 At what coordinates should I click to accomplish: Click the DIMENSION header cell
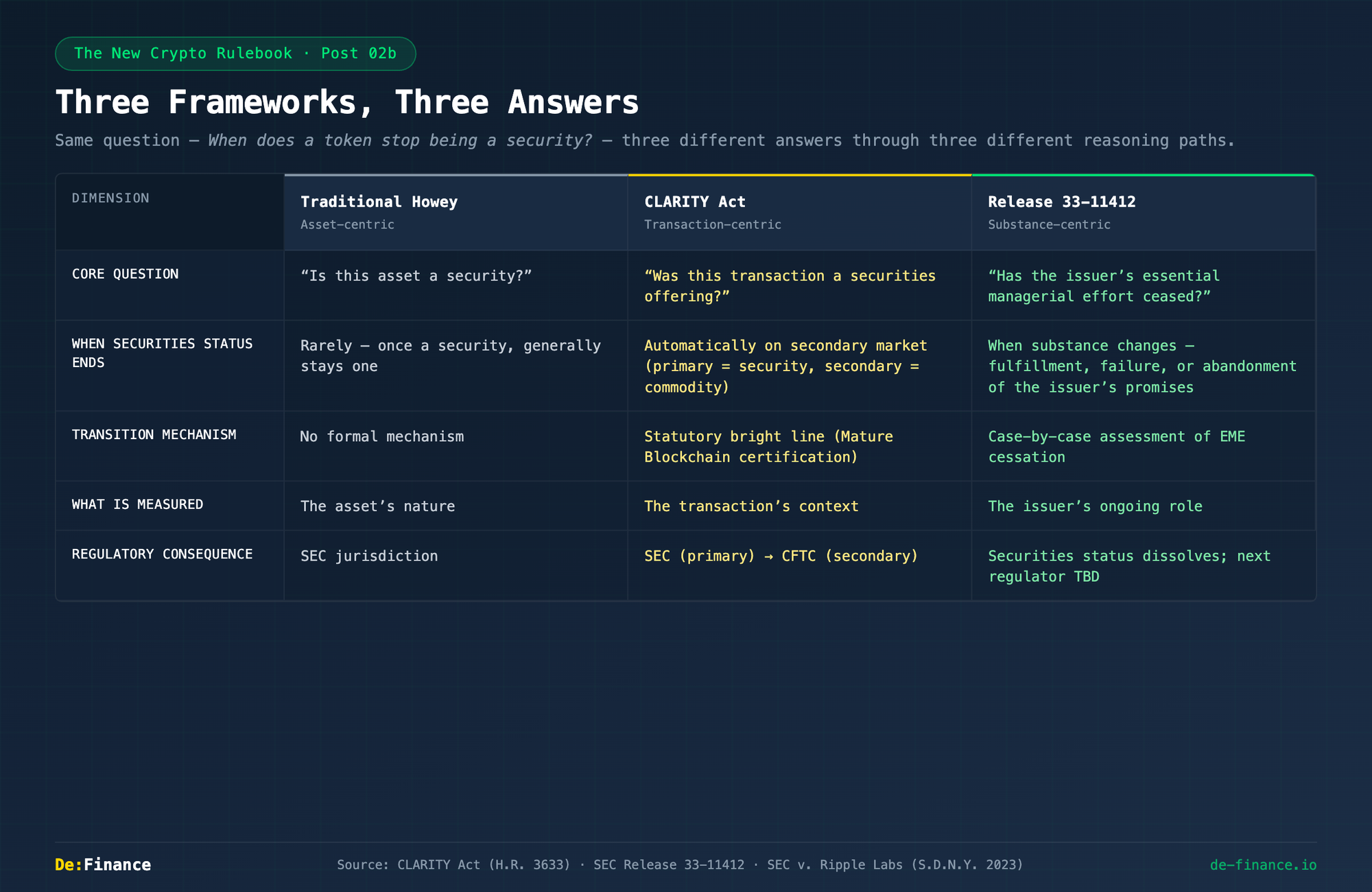click(x=110, y=198)
